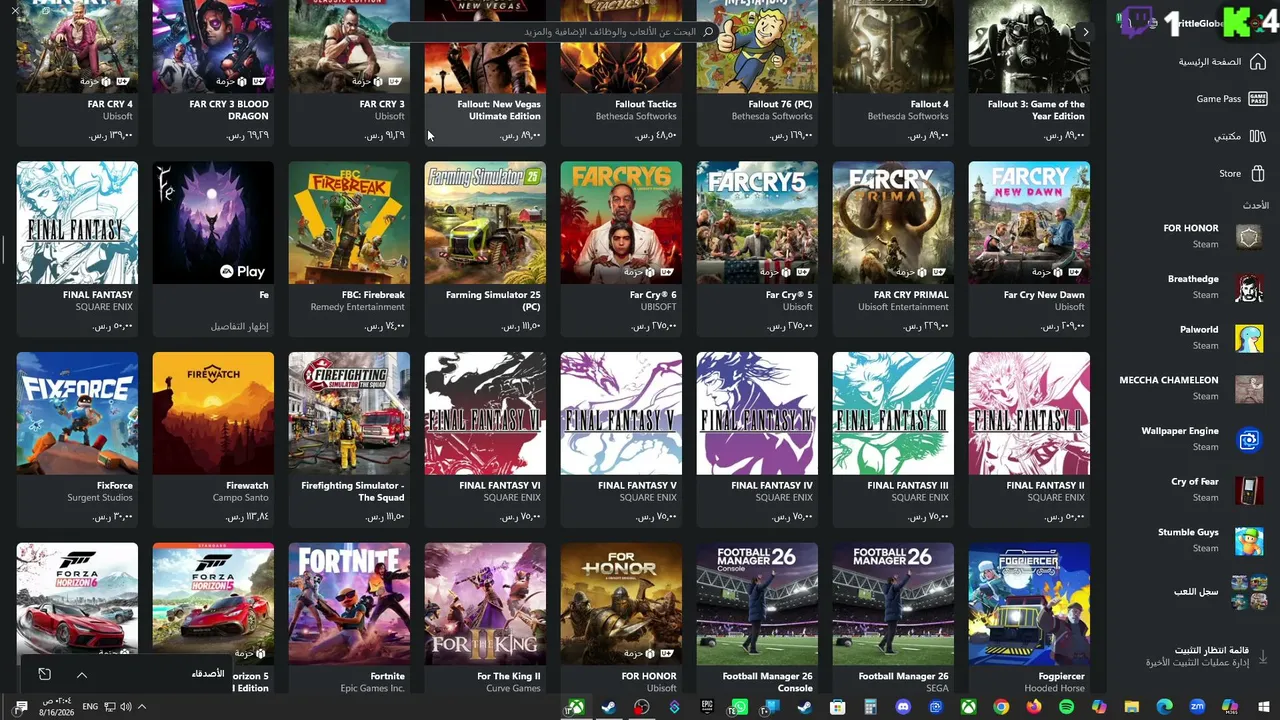Pop out the friends panel window icon
Screen dimensions: 1280x720
click(x=45, y=675)
